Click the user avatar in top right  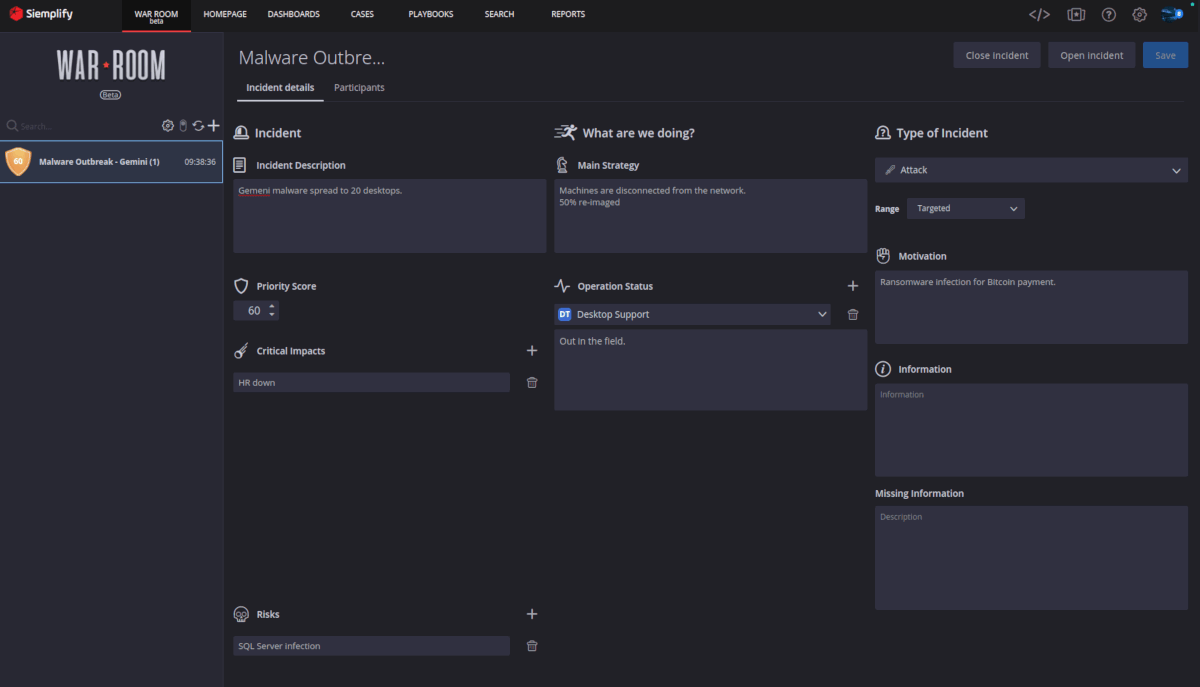1172,14
